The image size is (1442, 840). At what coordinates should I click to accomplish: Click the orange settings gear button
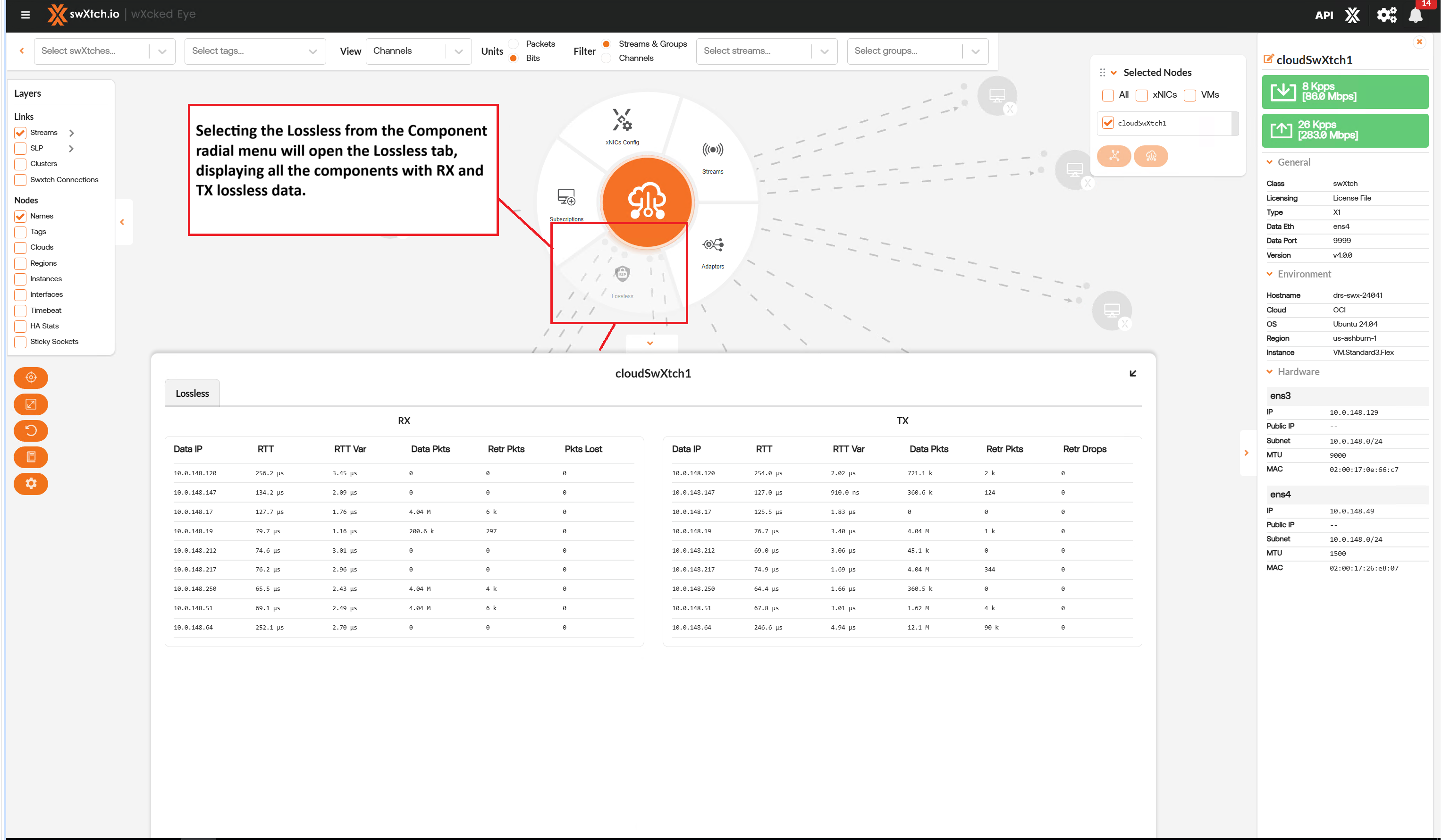pyautogui.click(x=31, y=484)
